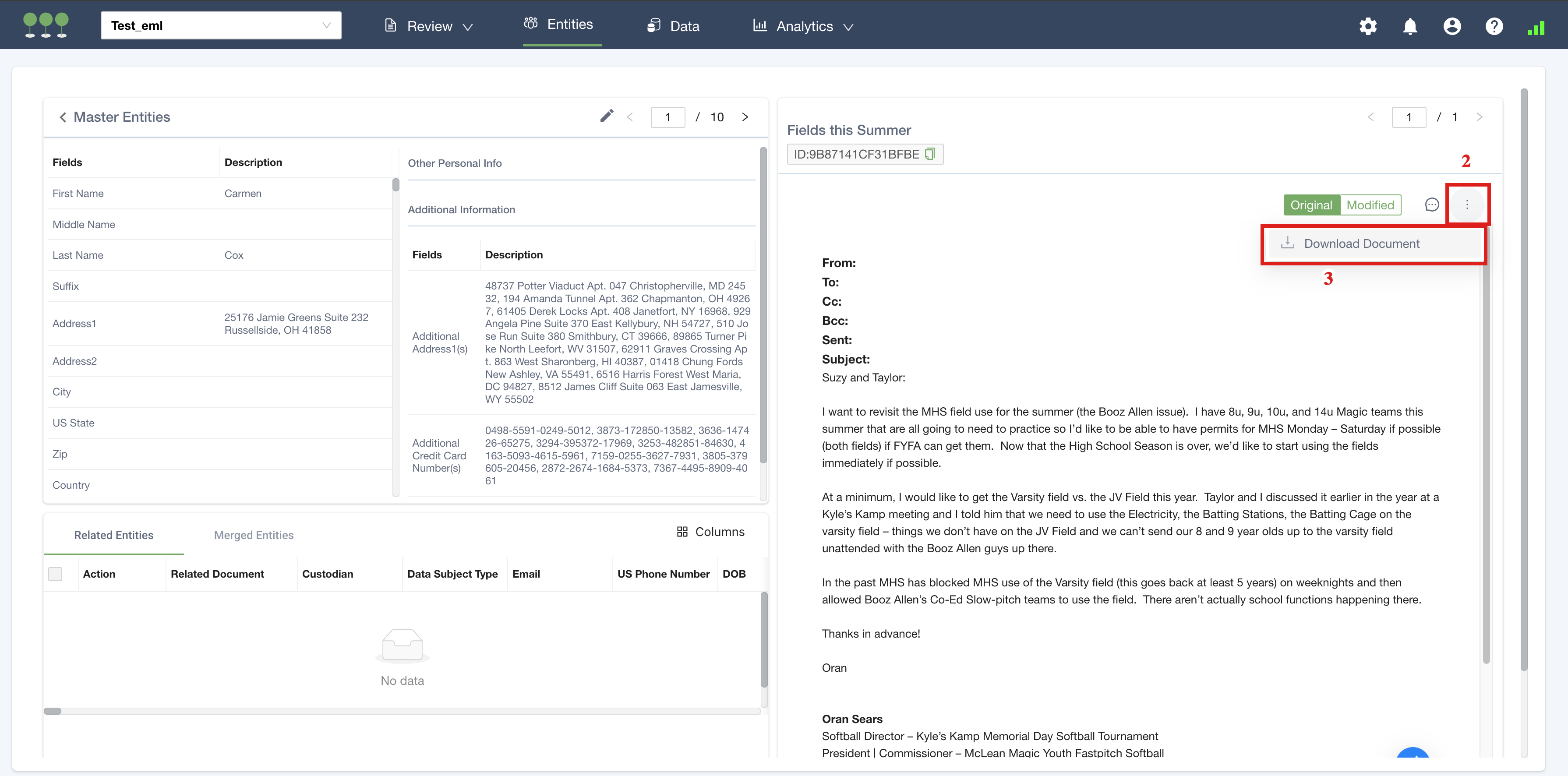Click the entity page number input field
Viewport: 1568px width, 776px height.
668,117
